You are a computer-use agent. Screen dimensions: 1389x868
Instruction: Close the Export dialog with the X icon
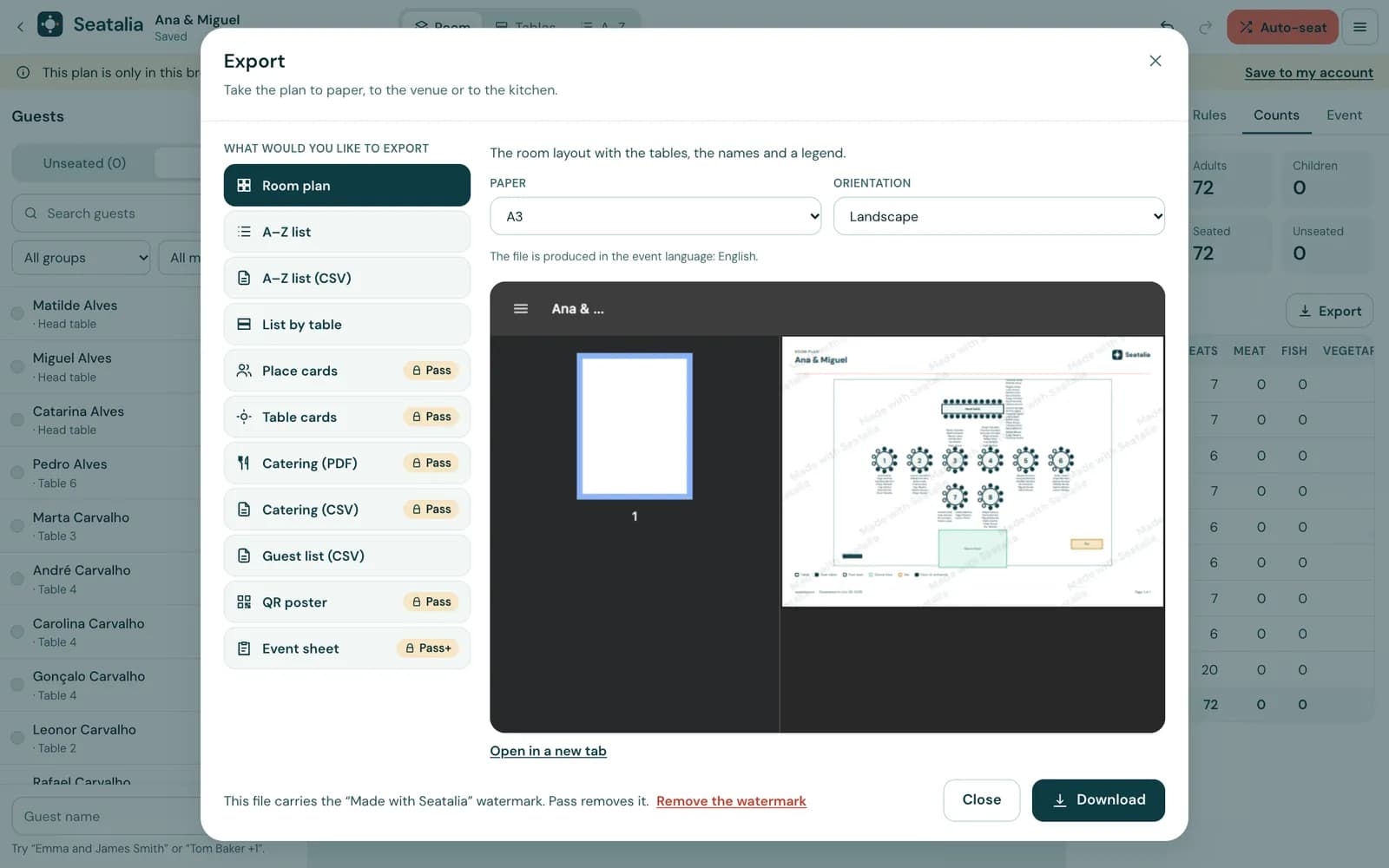coord(1155,61)
